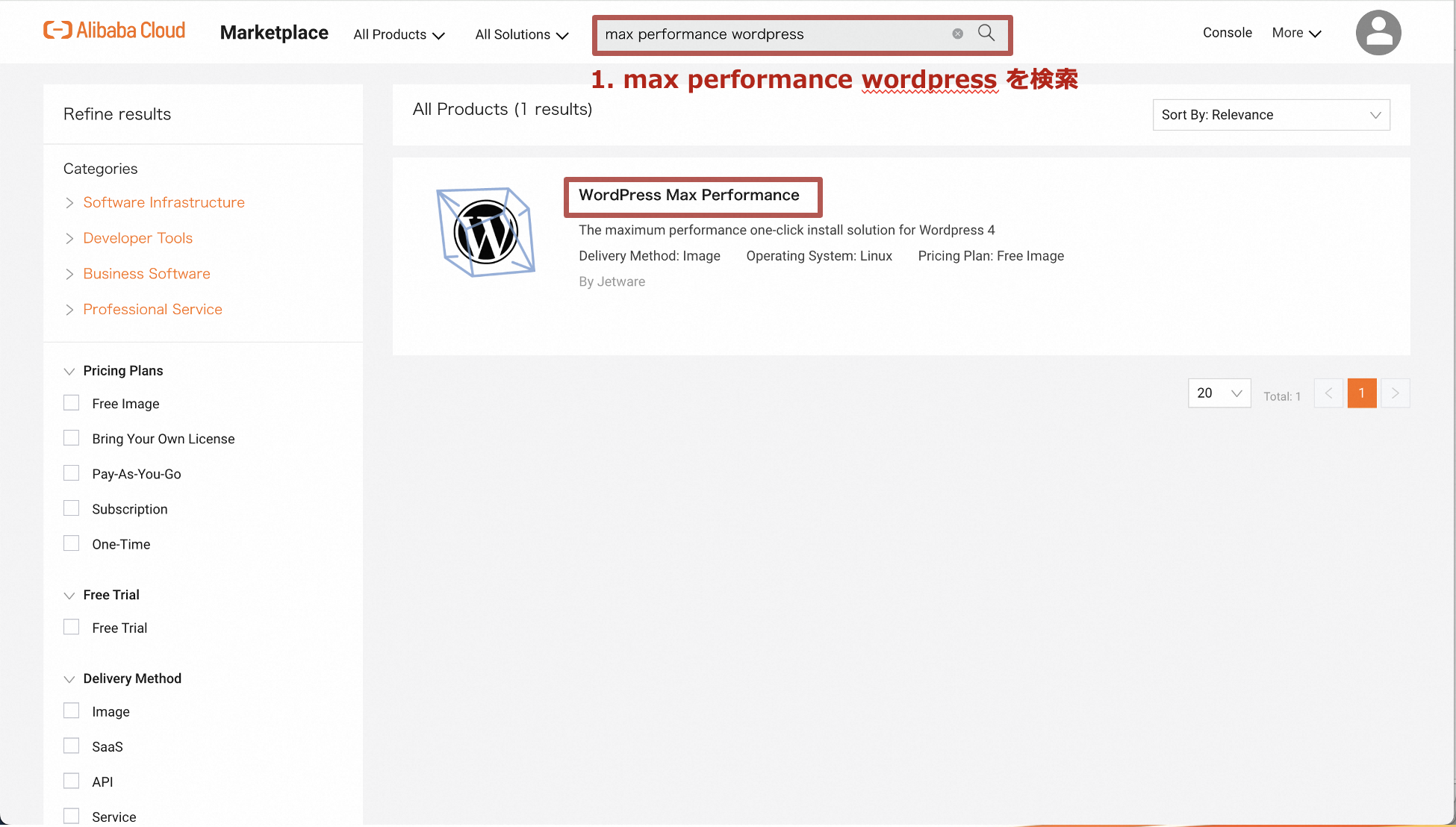1456x827 pixels.
Task: Clear the search field with x icon
Action: coord(957,34)
